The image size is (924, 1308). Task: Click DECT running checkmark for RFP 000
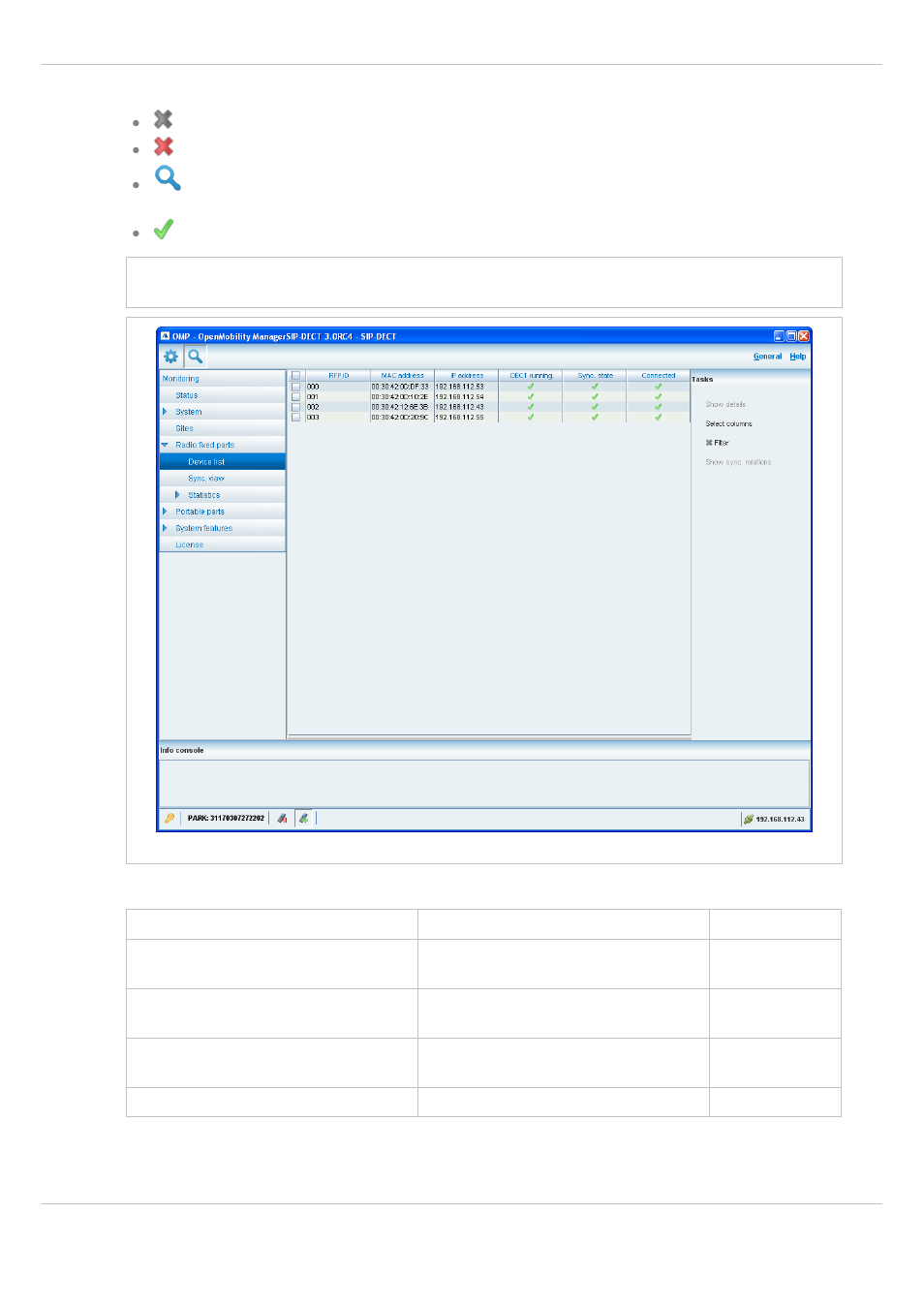[531, 387]
